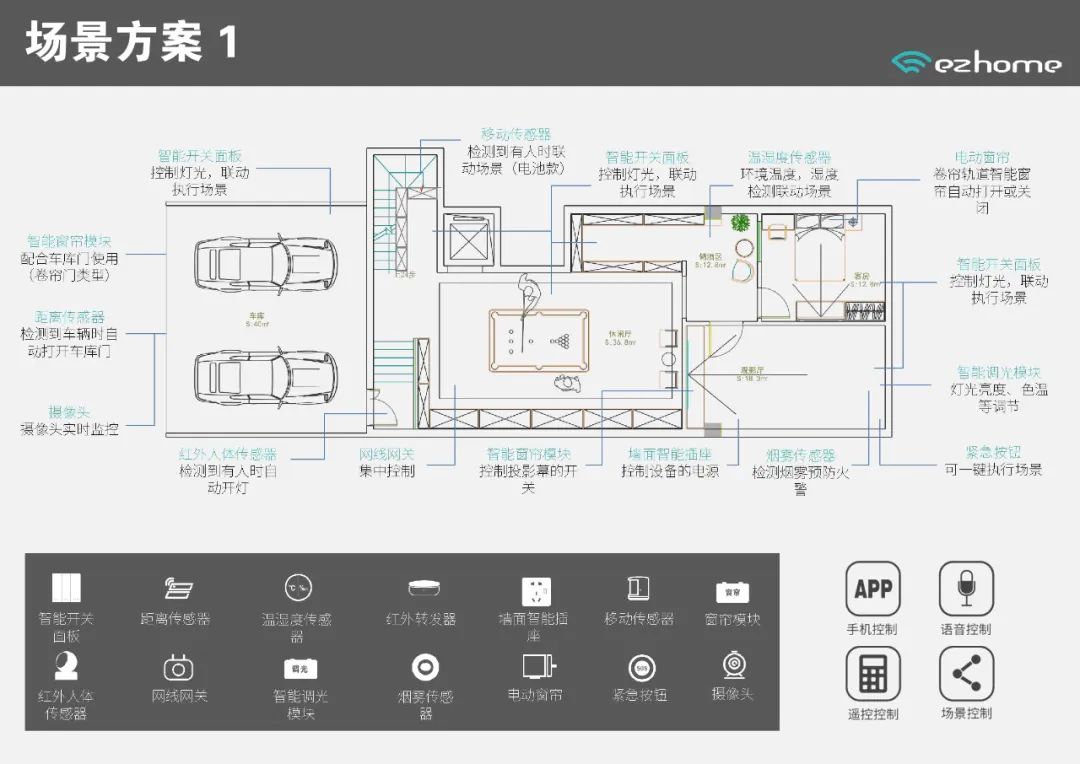The width and height of the screenshot is (1080, 764).
Task: Open the 场景控制 share-style icon
Action: 965,673
